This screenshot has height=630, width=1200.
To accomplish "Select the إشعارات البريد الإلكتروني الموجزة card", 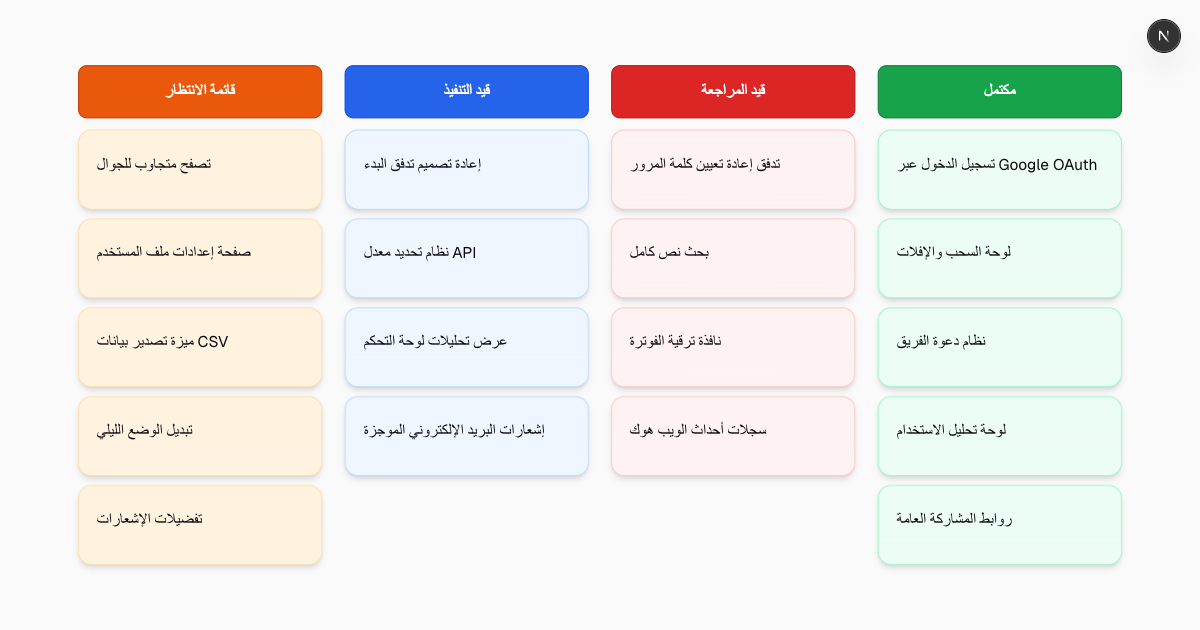I will [467, 436].
